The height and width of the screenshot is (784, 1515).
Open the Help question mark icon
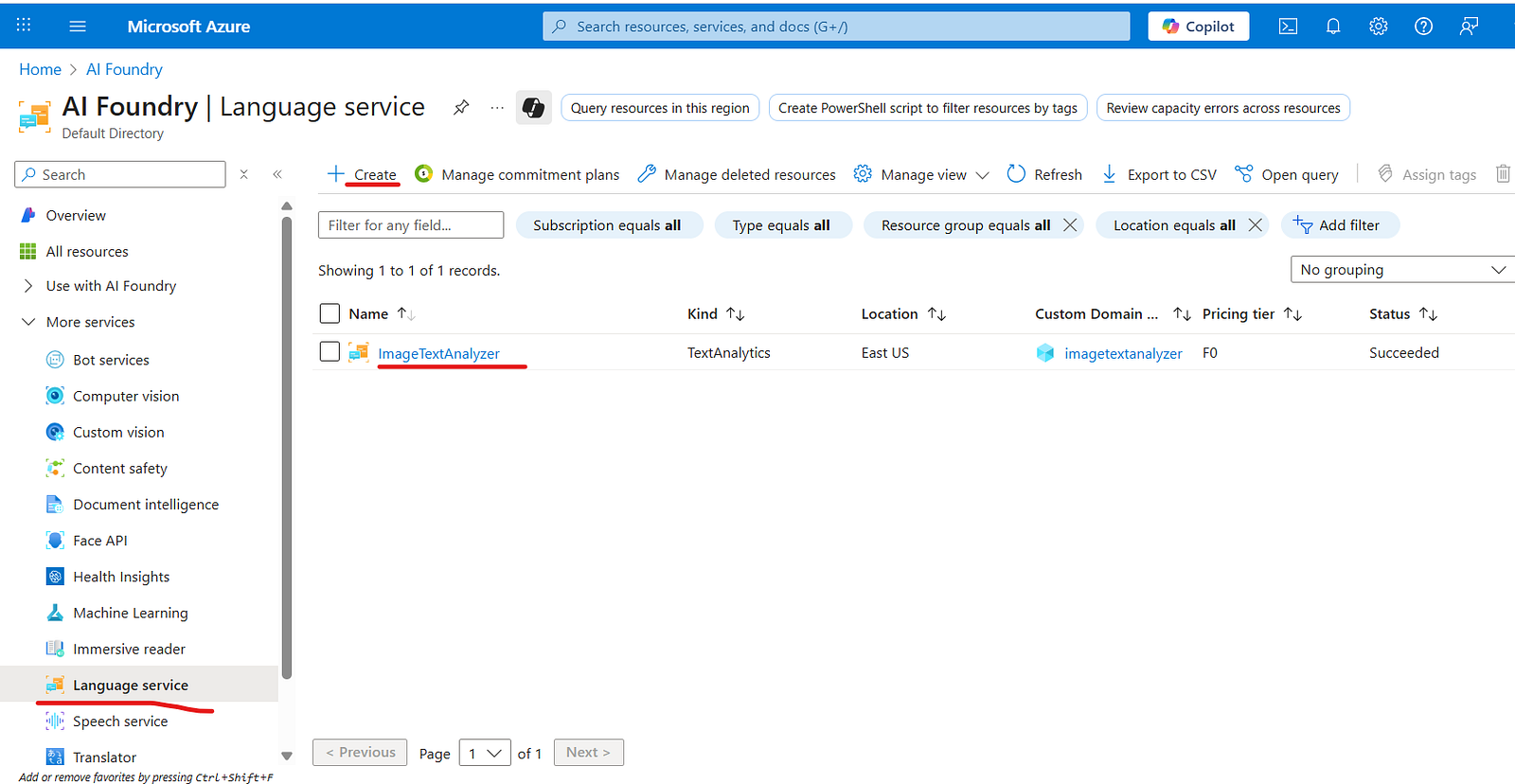(1423, 27)
